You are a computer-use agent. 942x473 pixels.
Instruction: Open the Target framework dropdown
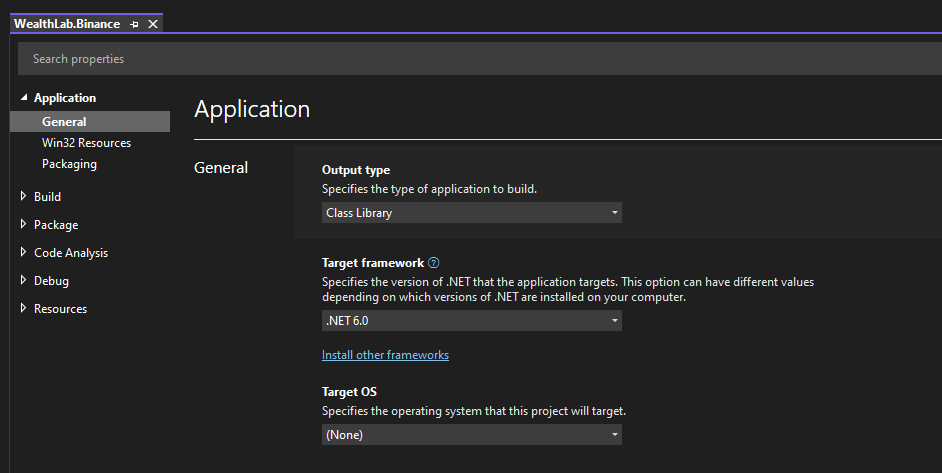472,321
